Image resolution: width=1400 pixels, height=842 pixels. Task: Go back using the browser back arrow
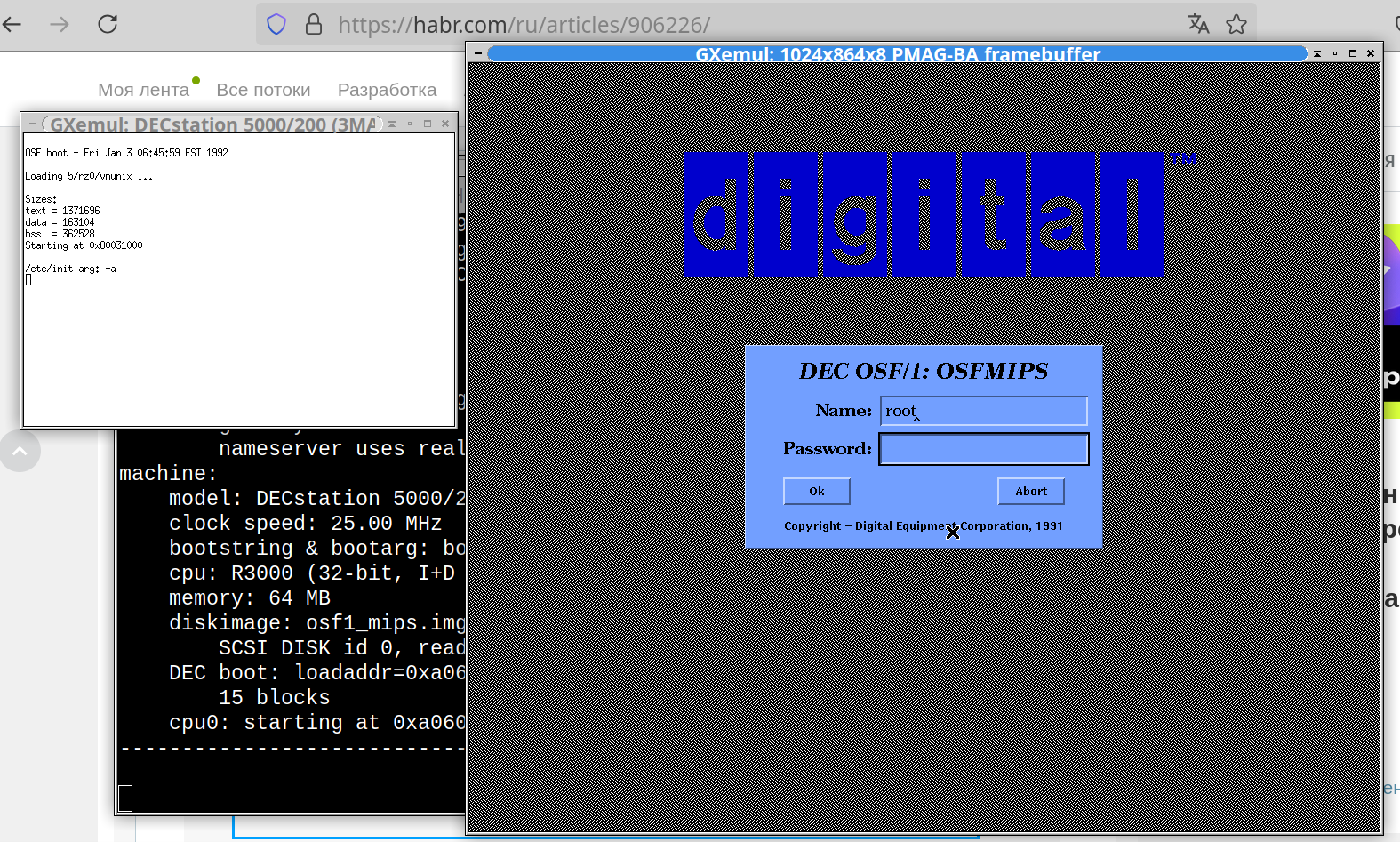(12, 24)
